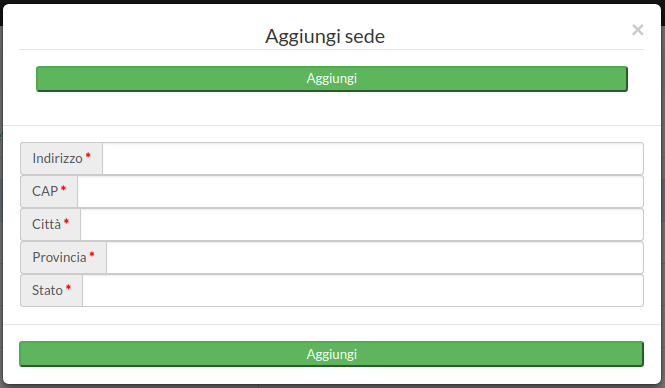Click the dark backdrop below the dialog

pos(332,386)
